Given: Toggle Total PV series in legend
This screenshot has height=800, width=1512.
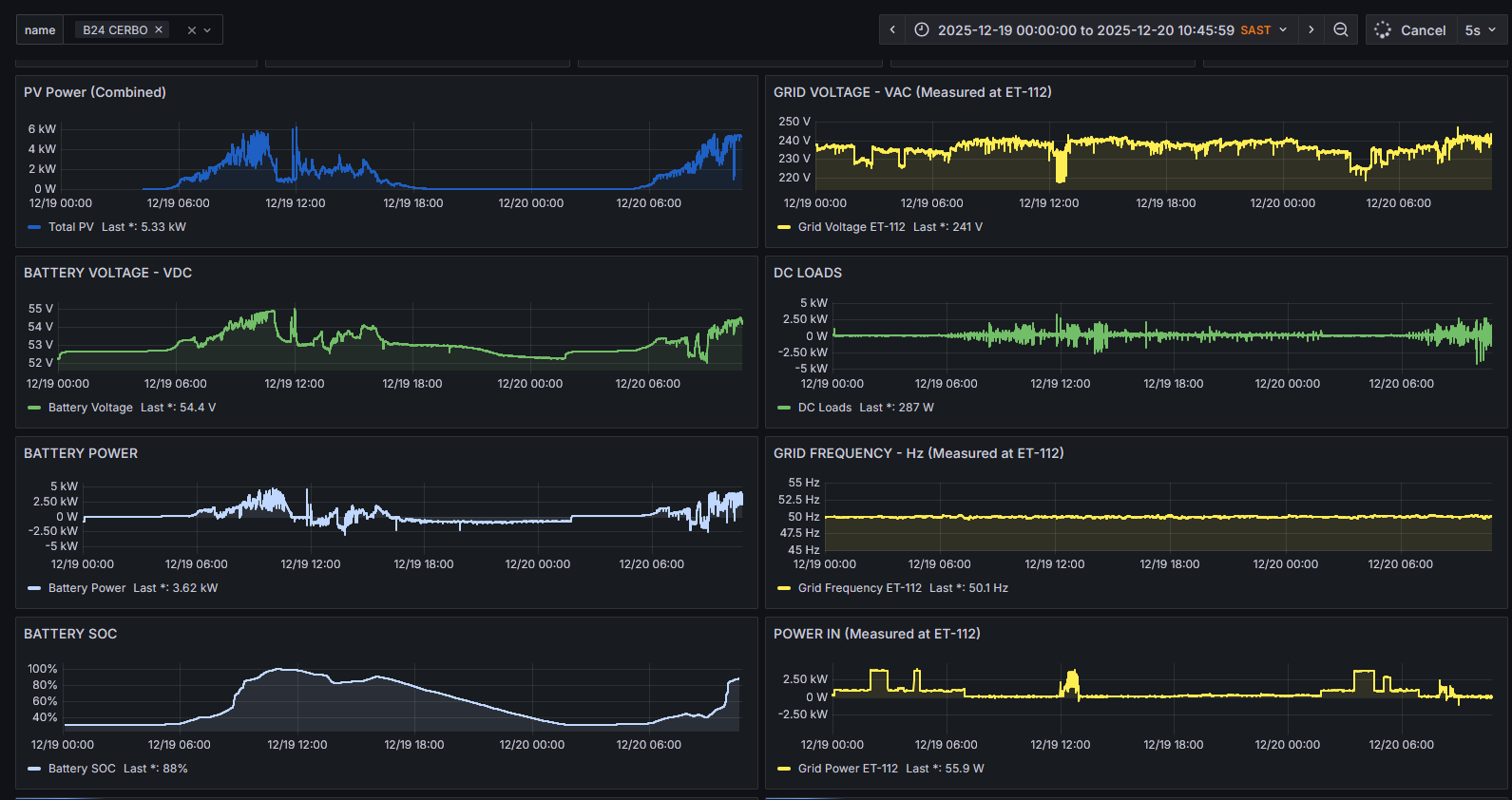Looking at the screenshot, I should click(x=70, y=227).
